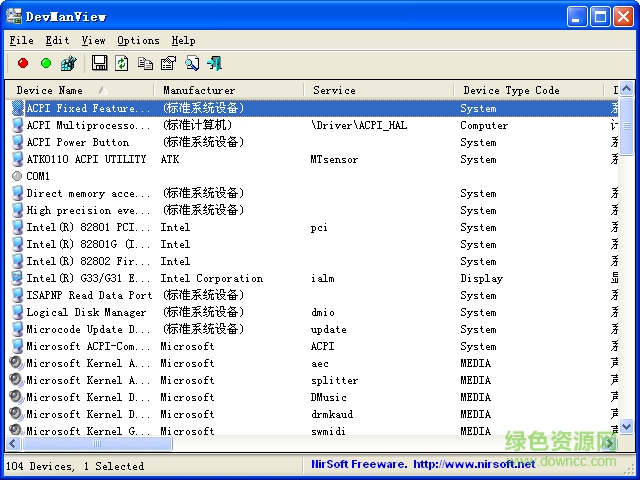Sort by the Manufacturer column header
Screen dimensions: 640x480
pos(200,90)
